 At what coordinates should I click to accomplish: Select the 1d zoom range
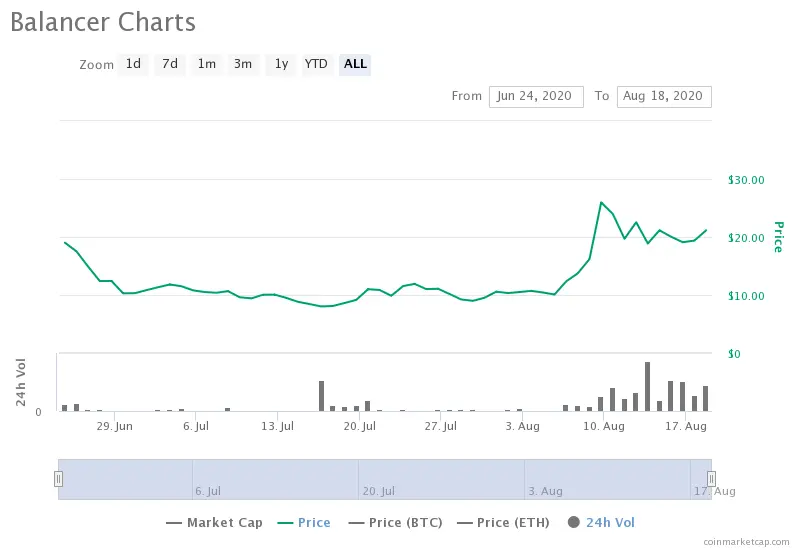pyautogui.click(x=133, y=64)
